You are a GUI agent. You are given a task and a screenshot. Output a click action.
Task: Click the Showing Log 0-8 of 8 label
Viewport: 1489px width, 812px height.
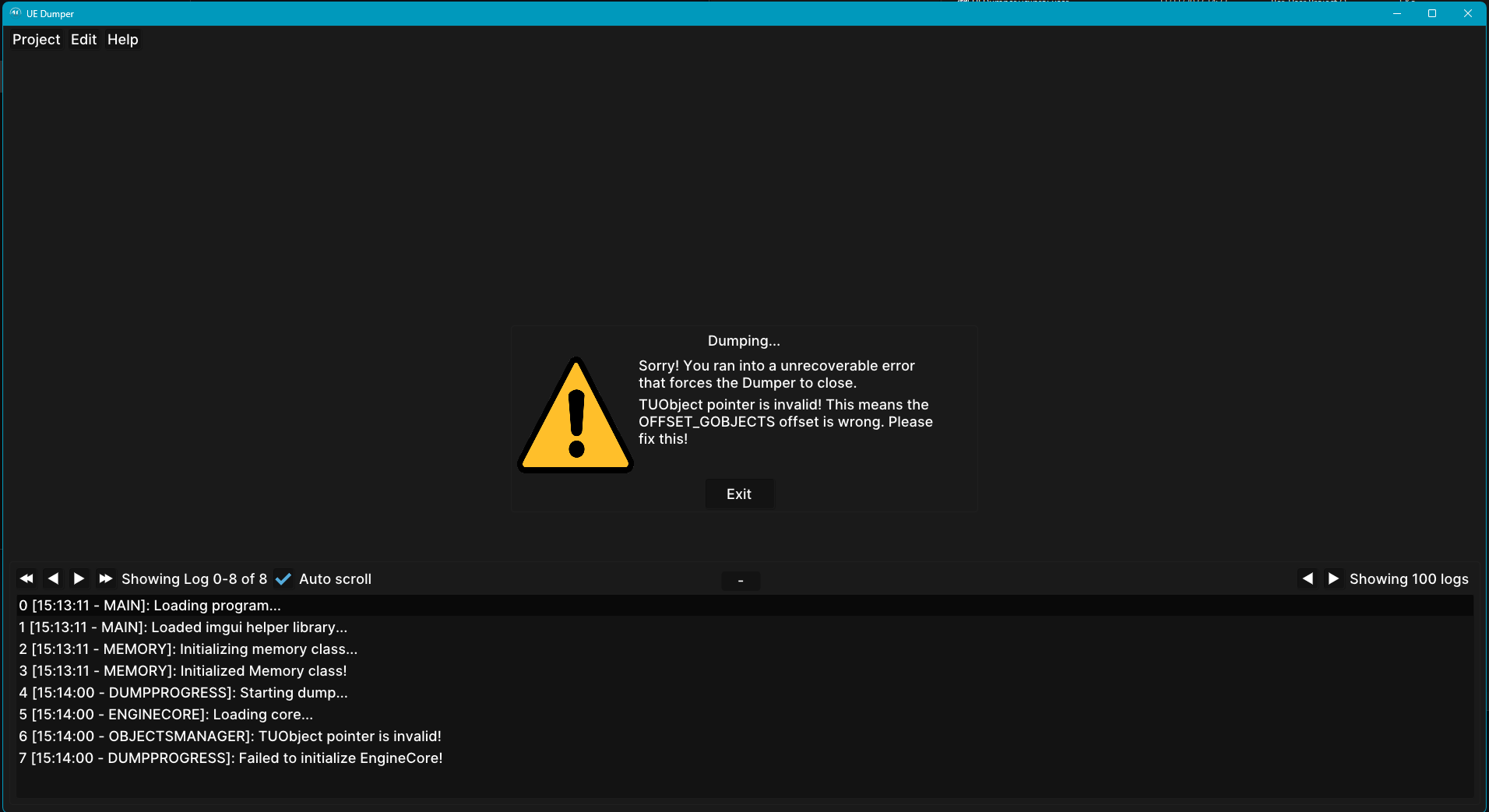click(x=193, y=578)
